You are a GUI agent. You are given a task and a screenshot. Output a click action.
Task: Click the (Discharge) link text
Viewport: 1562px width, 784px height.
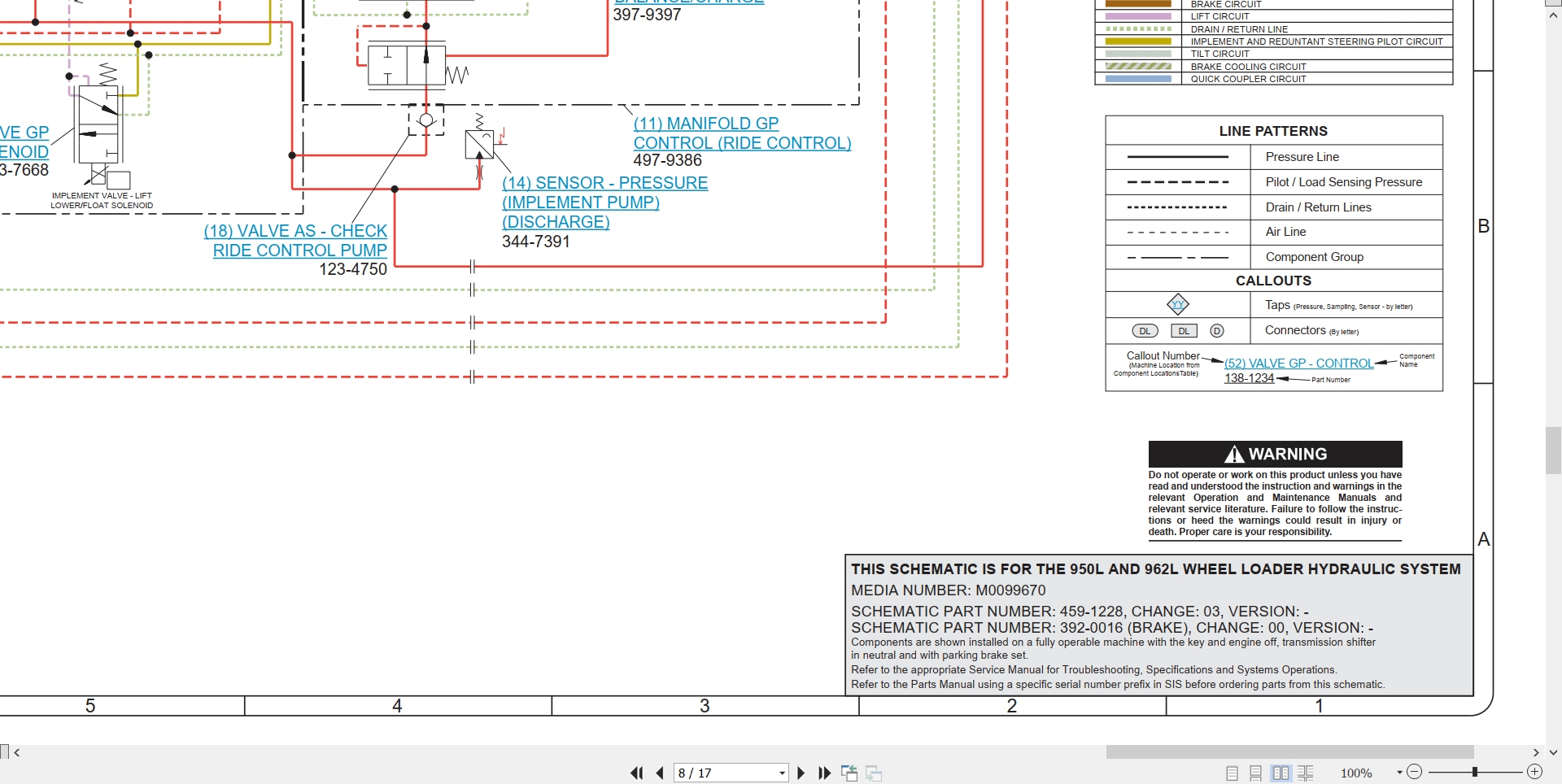click(x=556, y=222)
